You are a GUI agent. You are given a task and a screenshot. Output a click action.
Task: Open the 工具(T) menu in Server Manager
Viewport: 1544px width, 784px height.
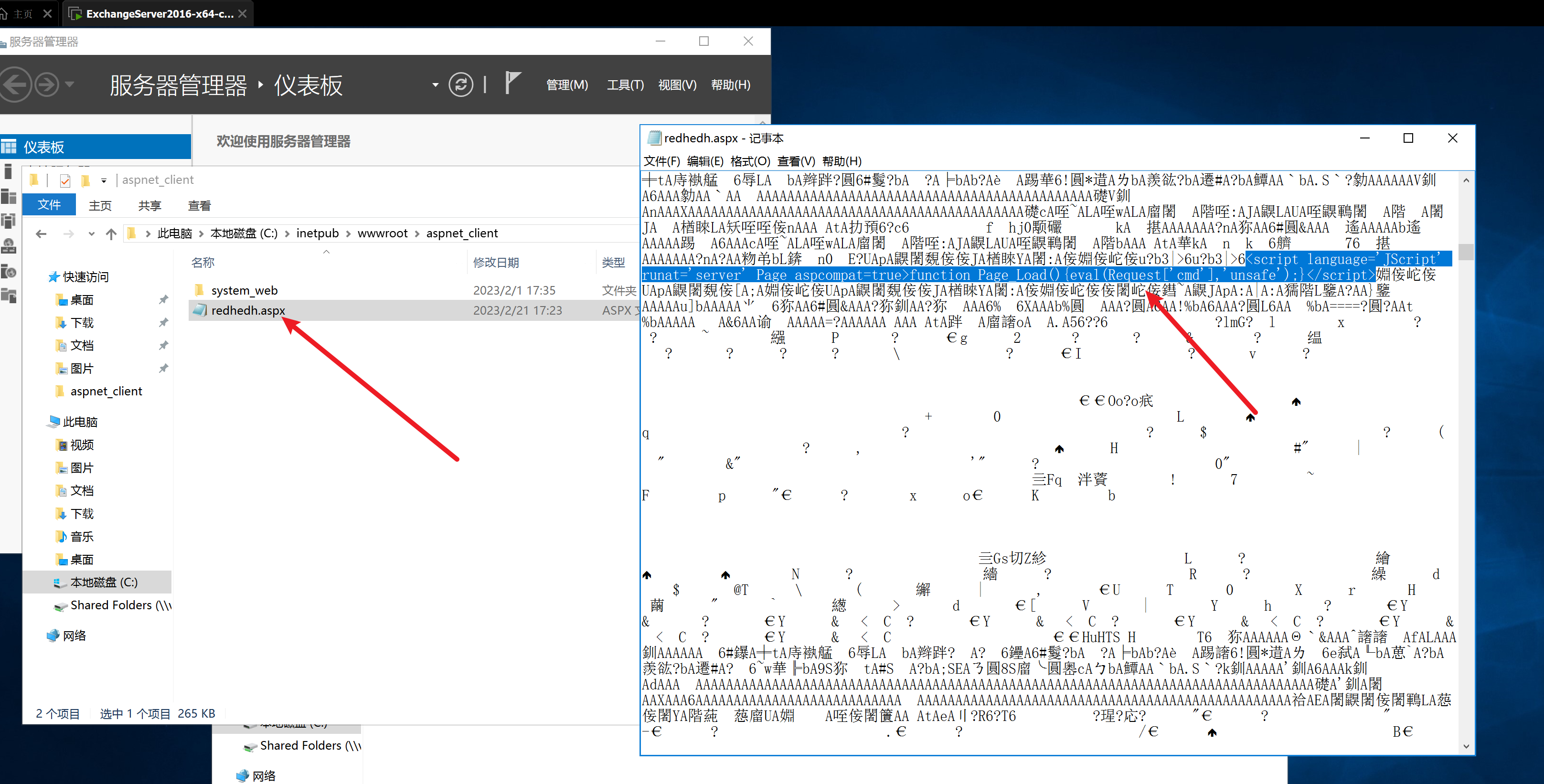(625, 85)
